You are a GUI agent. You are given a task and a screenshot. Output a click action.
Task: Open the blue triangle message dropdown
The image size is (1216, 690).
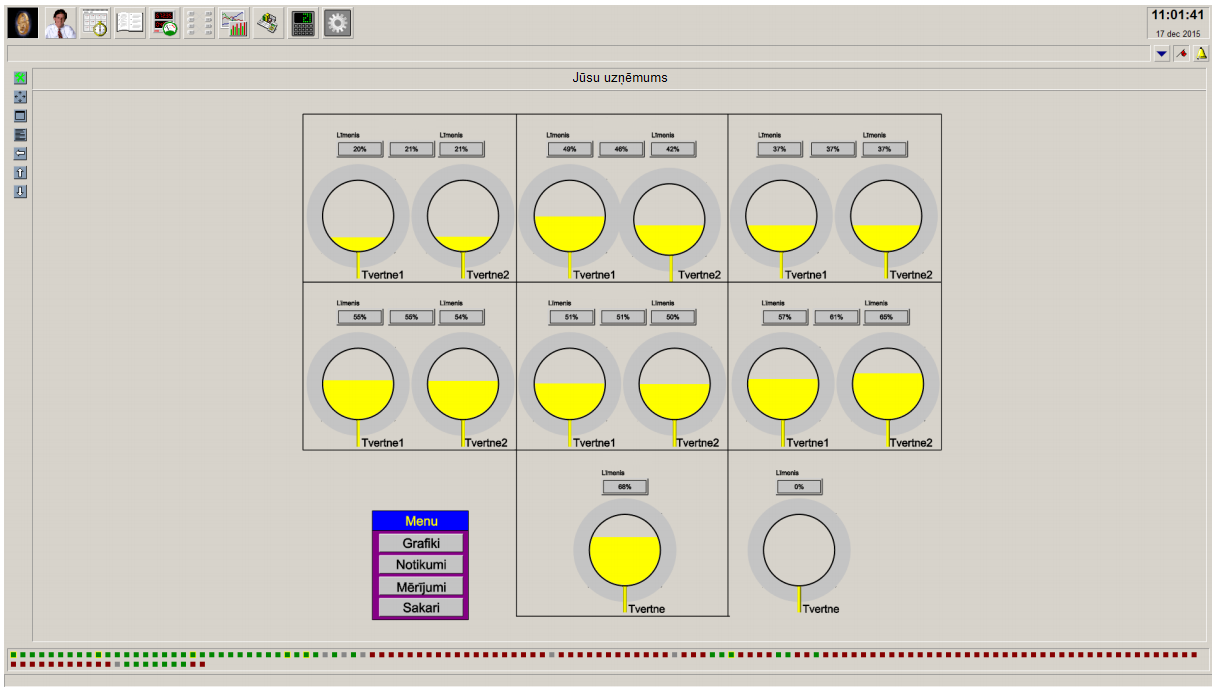pyautogui.click(x=1162, y=54)
